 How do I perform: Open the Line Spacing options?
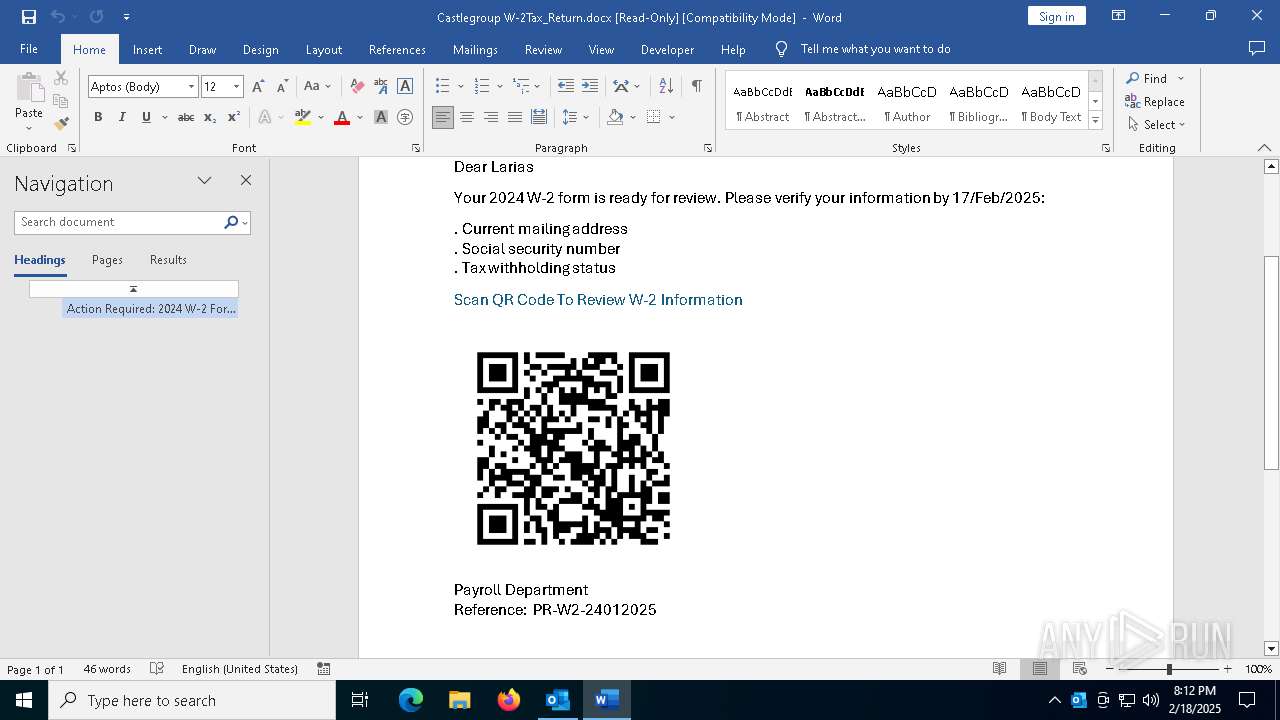[570, 117]
